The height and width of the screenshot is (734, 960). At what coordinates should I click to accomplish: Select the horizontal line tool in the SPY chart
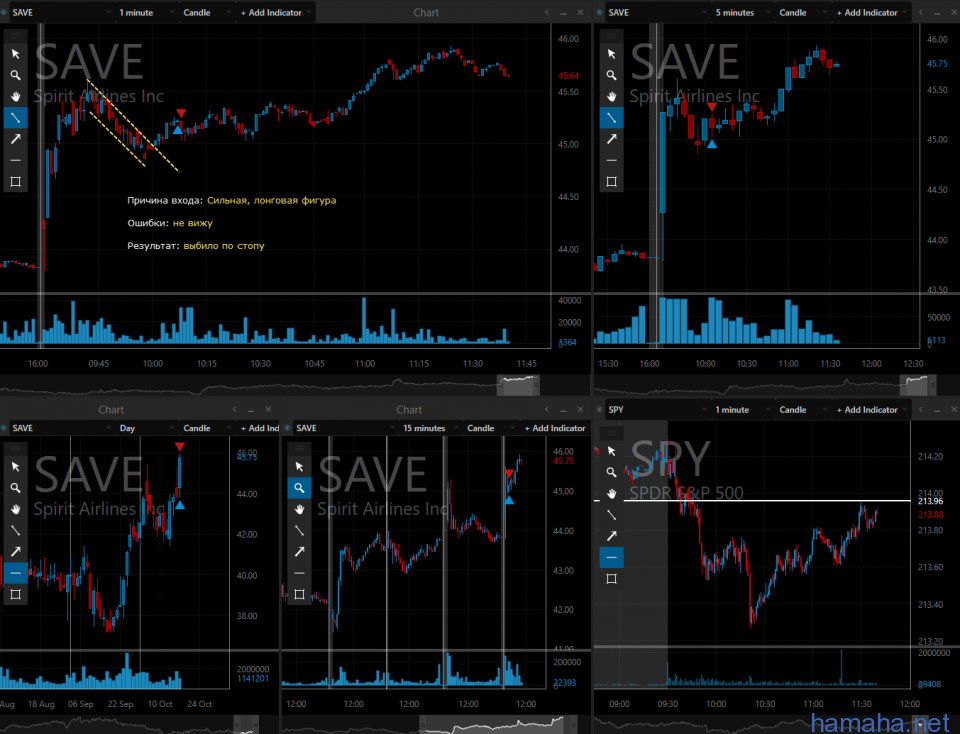[611, 558]
